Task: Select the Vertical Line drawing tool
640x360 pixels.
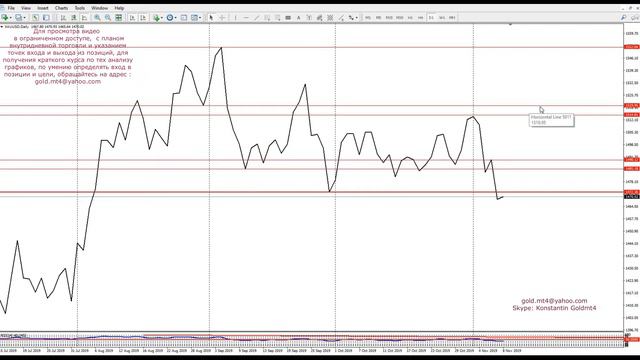Action: click(x=235, y=18)
